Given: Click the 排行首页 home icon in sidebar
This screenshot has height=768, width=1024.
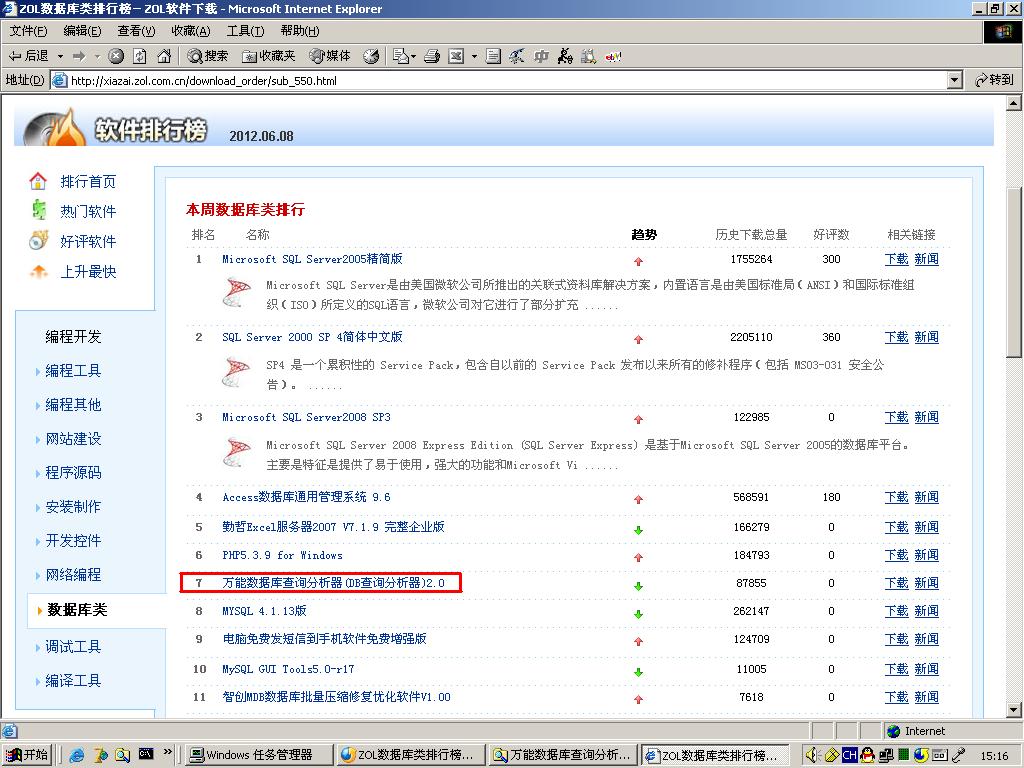Looking at the screenshot, I should coord(37,181).
